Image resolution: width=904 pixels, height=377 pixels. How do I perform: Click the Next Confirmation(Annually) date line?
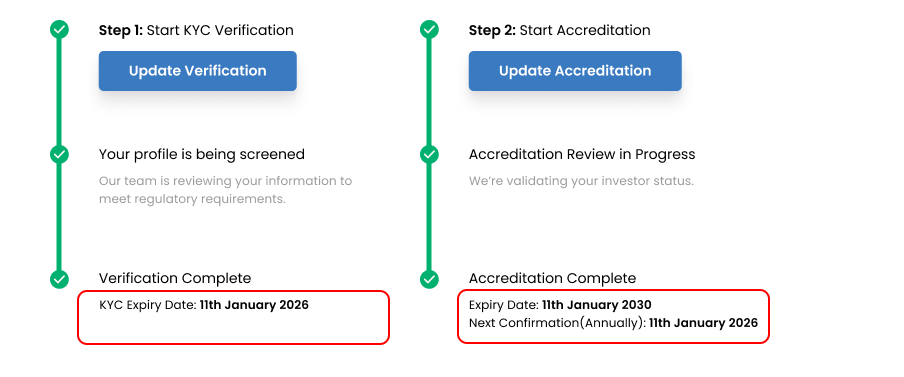point(613,323)
